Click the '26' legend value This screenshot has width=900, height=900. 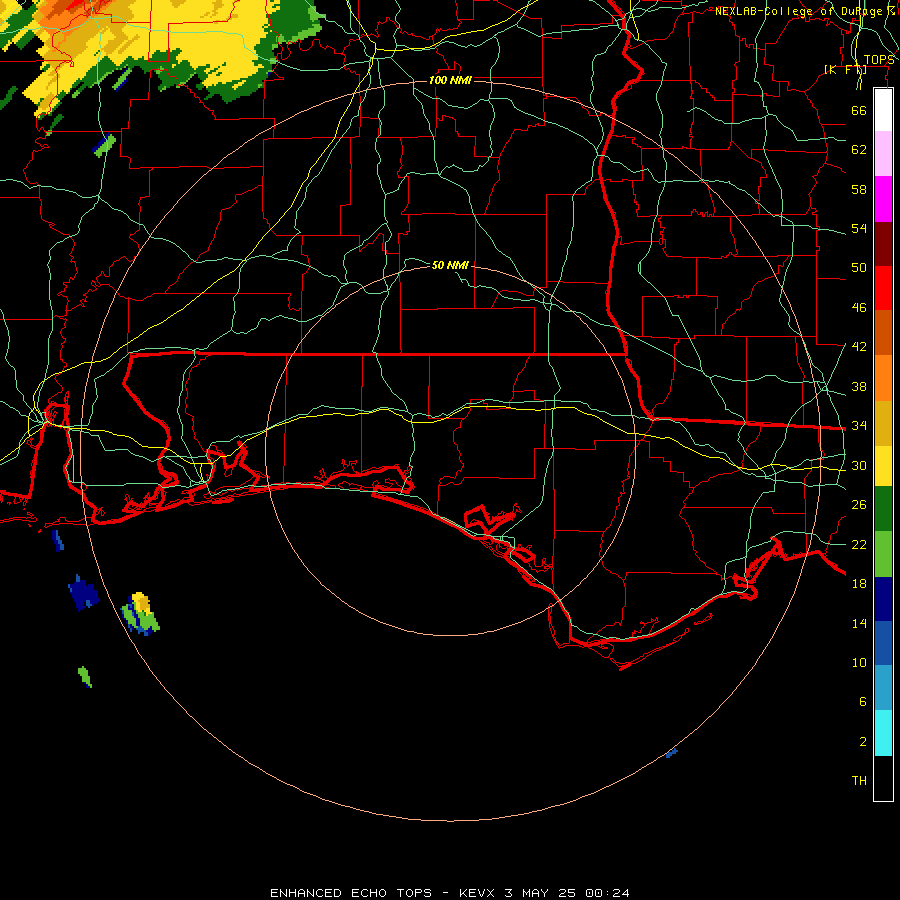pyautogui.click(x=859, y=505)
